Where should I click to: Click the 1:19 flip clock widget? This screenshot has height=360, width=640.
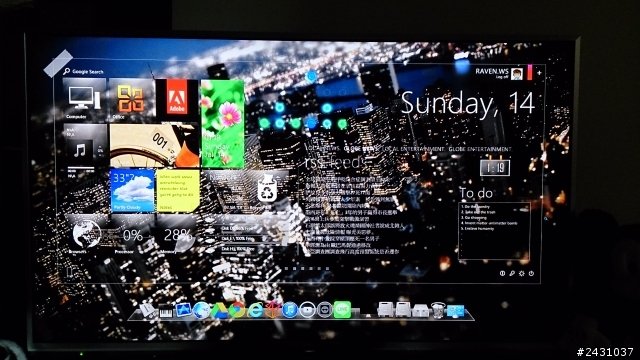495,167
